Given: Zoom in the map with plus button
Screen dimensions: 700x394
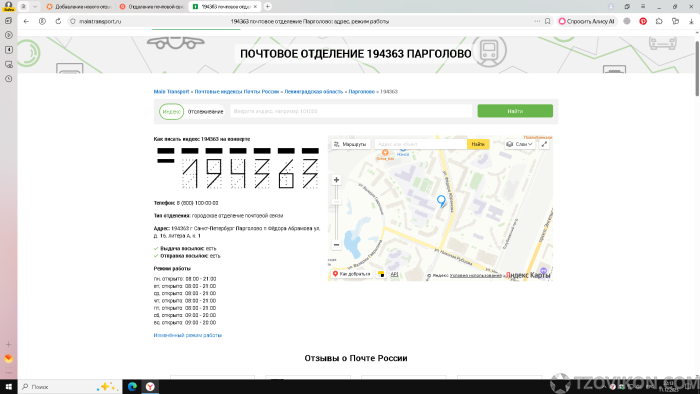Looking at the screenshot, I should 336,180.
